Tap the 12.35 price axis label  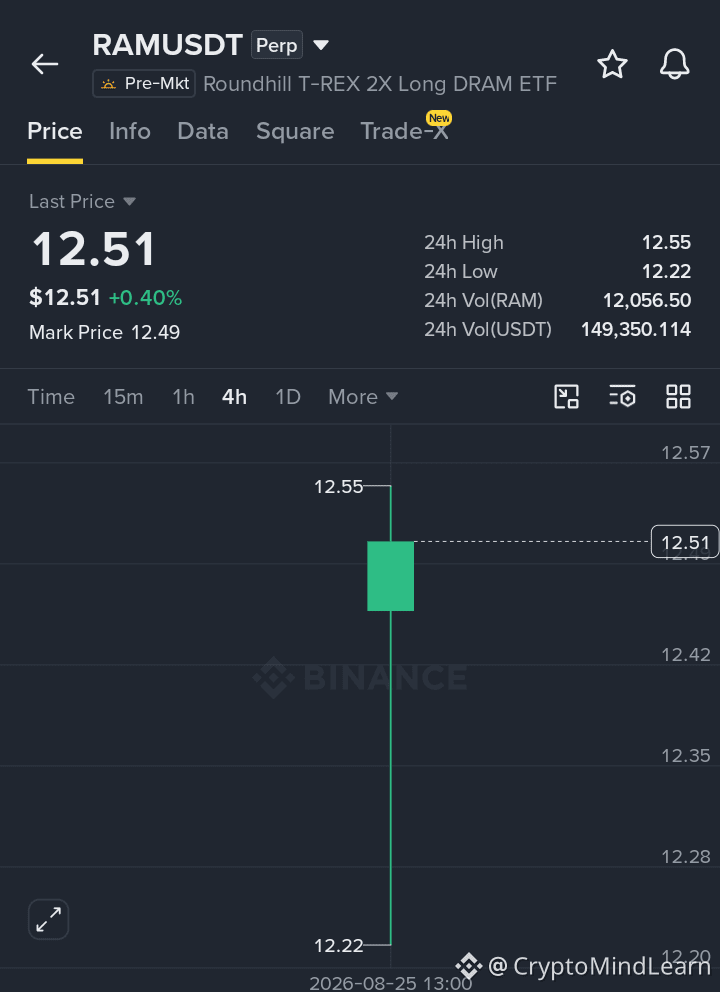click(686, 755)
